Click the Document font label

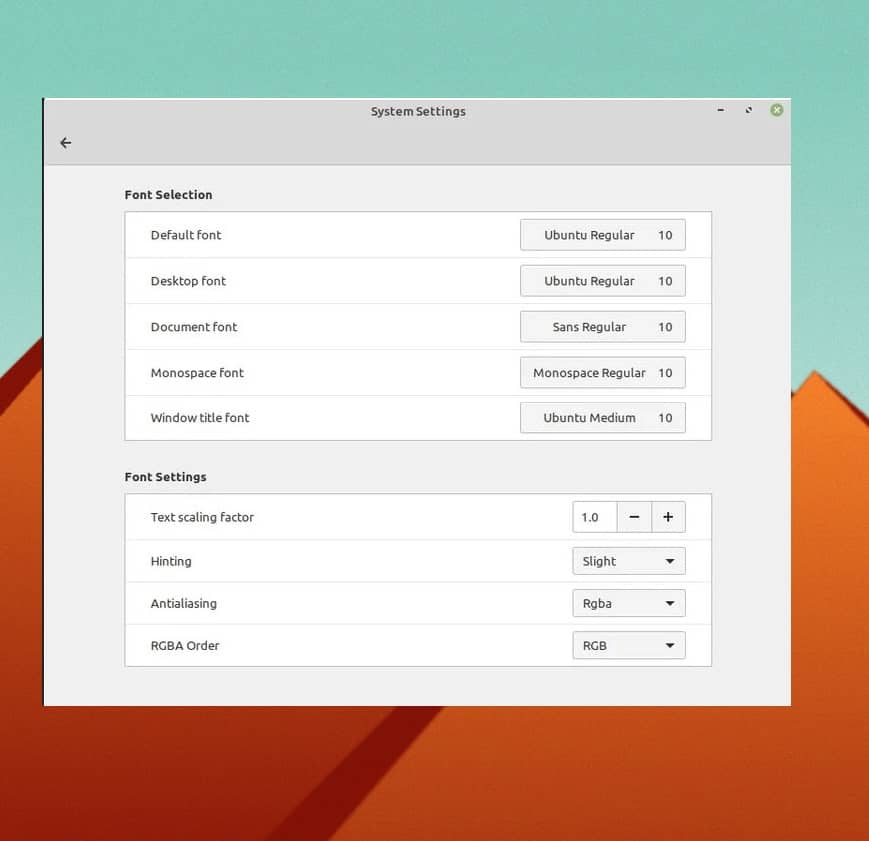[193, 327]
